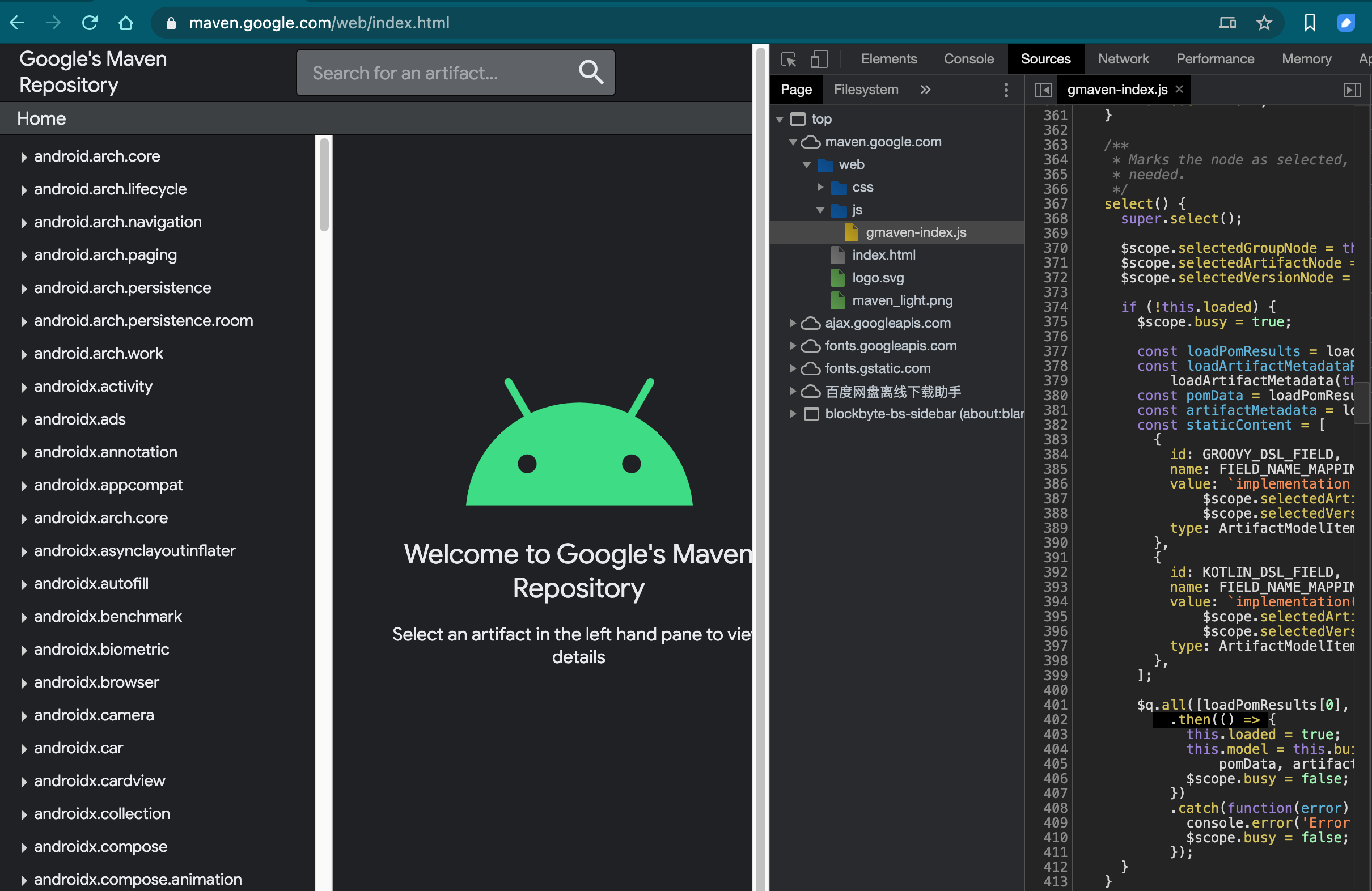
Task: Click the artifact list scrollbar thumb
Action: point(324,184)
